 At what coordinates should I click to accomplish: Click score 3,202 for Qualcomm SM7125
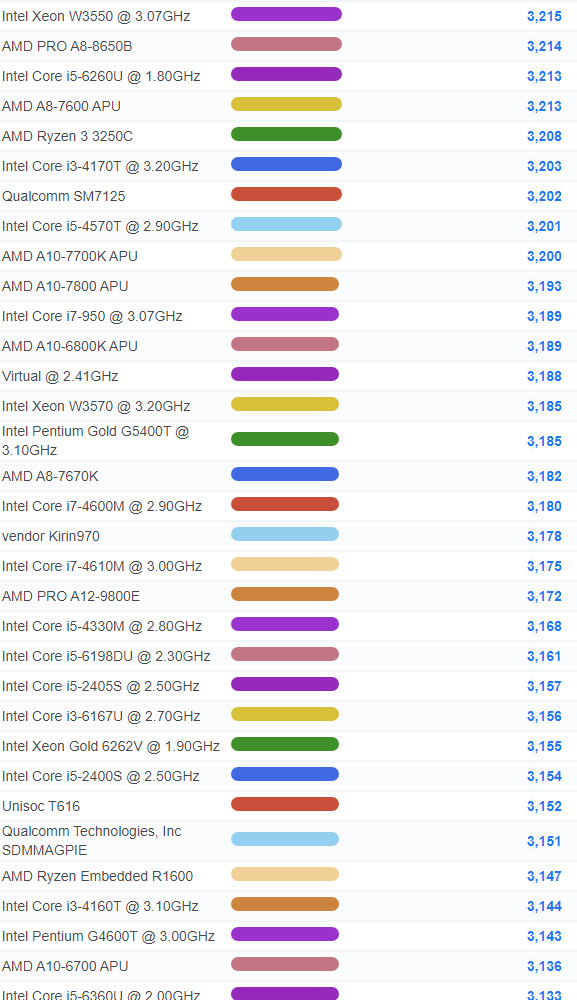pos(544,196)
